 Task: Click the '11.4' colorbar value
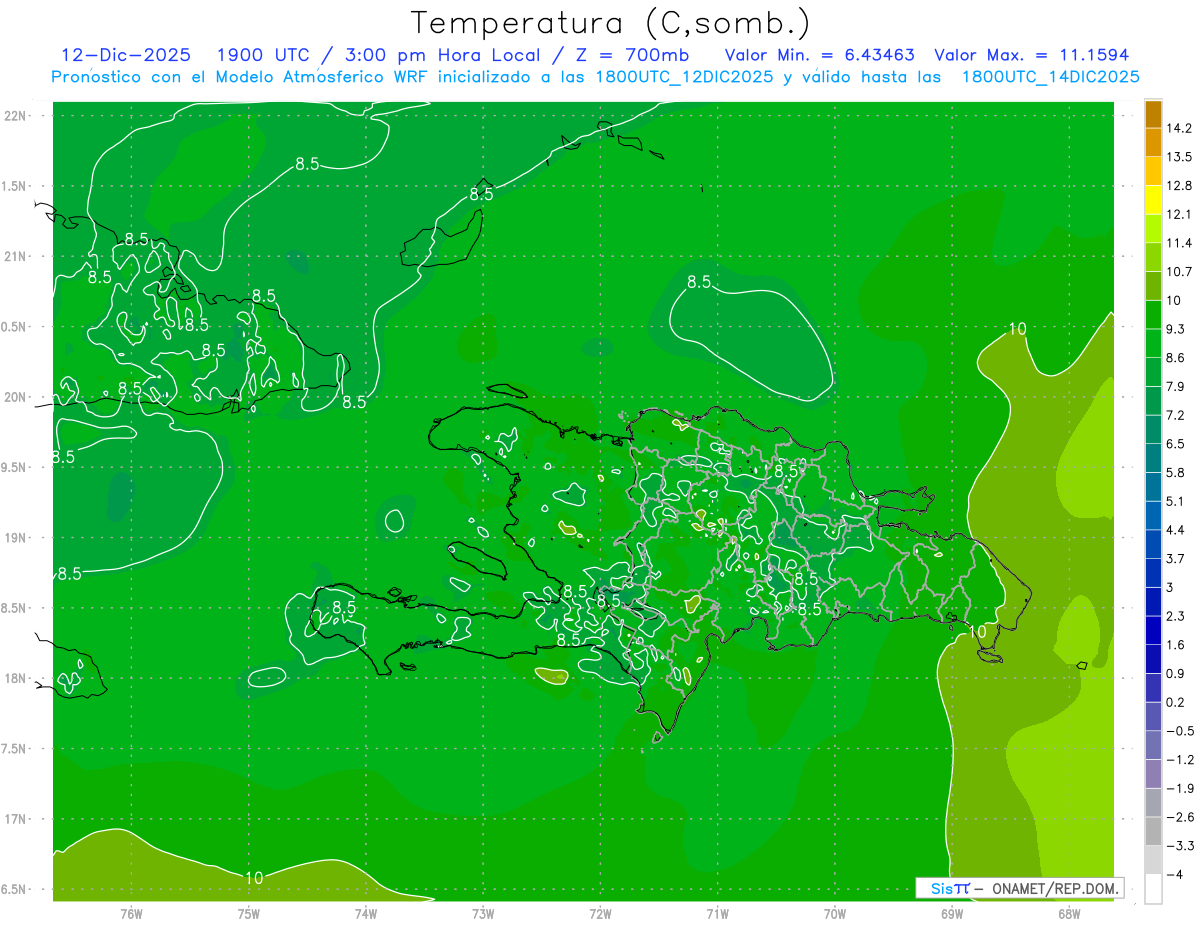pos(1179,243)
